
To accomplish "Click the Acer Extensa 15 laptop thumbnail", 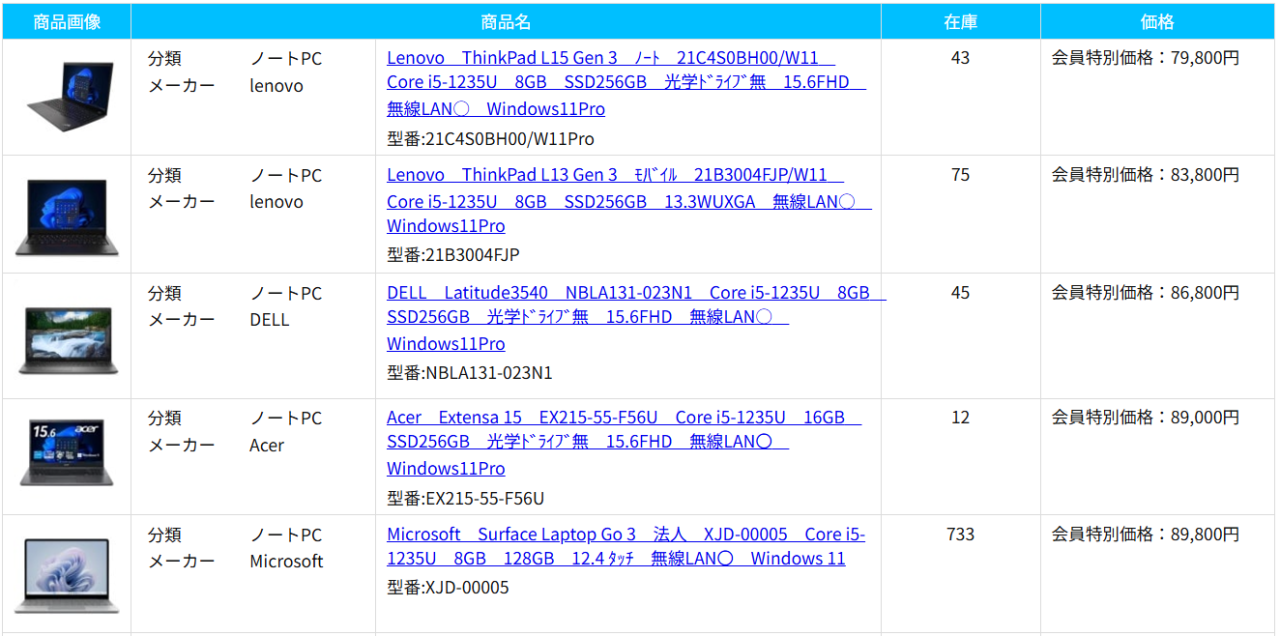I will [66, 453].
